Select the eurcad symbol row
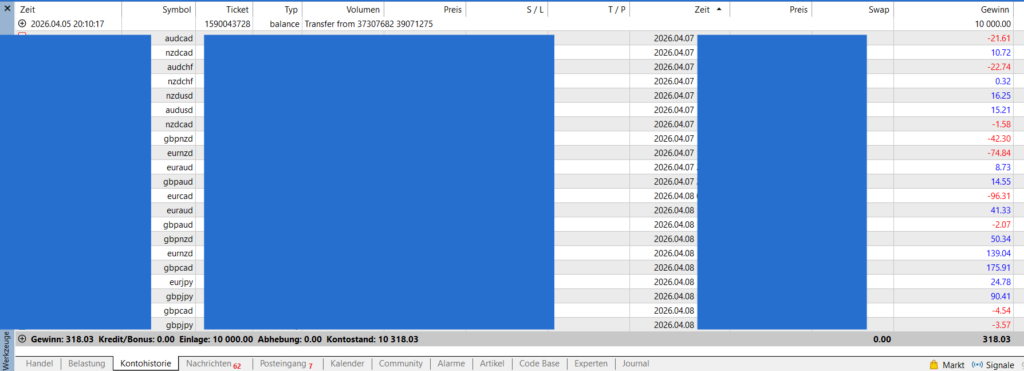This screenshot has height=371, width=1024. (x=179, y=195)
